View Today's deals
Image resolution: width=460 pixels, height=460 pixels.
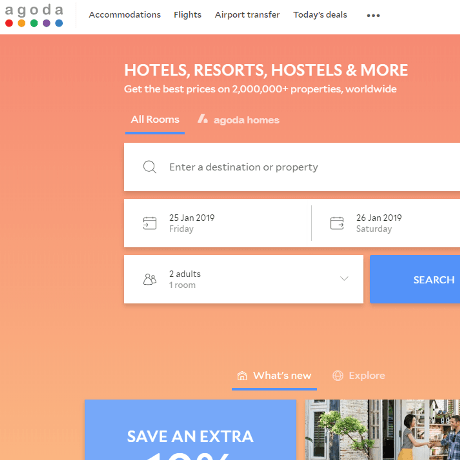click(x=320, y=15)
